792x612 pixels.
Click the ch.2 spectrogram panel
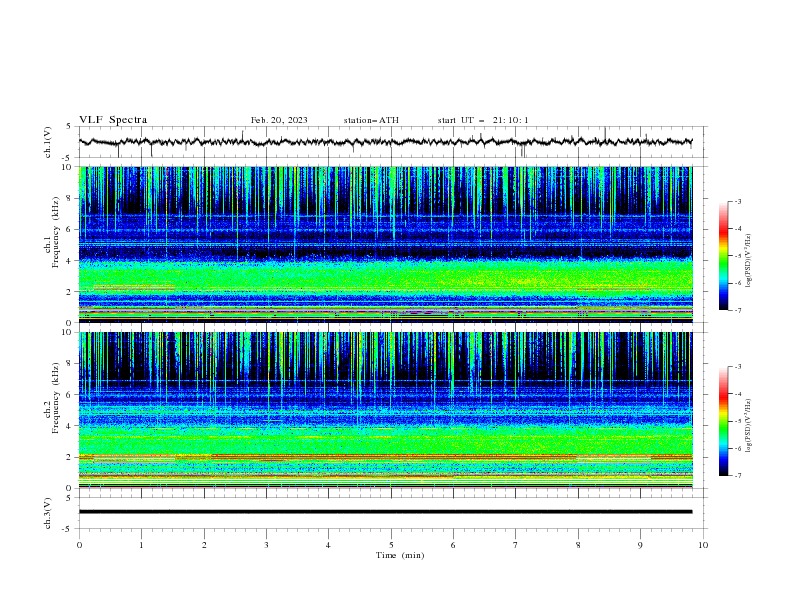click(x=385, y=410)
